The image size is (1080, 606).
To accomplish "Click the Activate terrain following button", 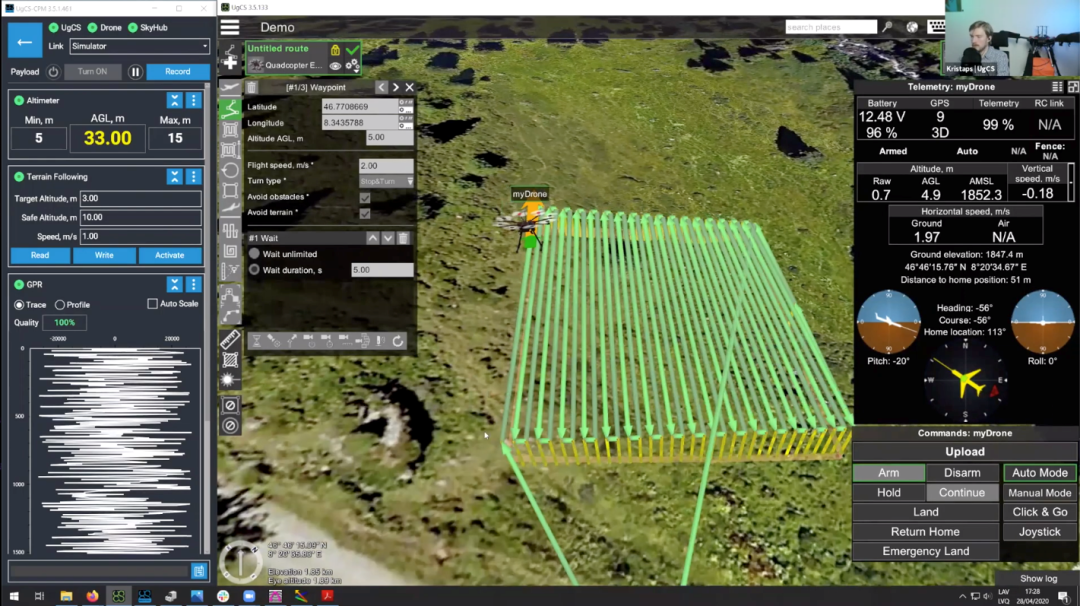I will pos(169,255).
